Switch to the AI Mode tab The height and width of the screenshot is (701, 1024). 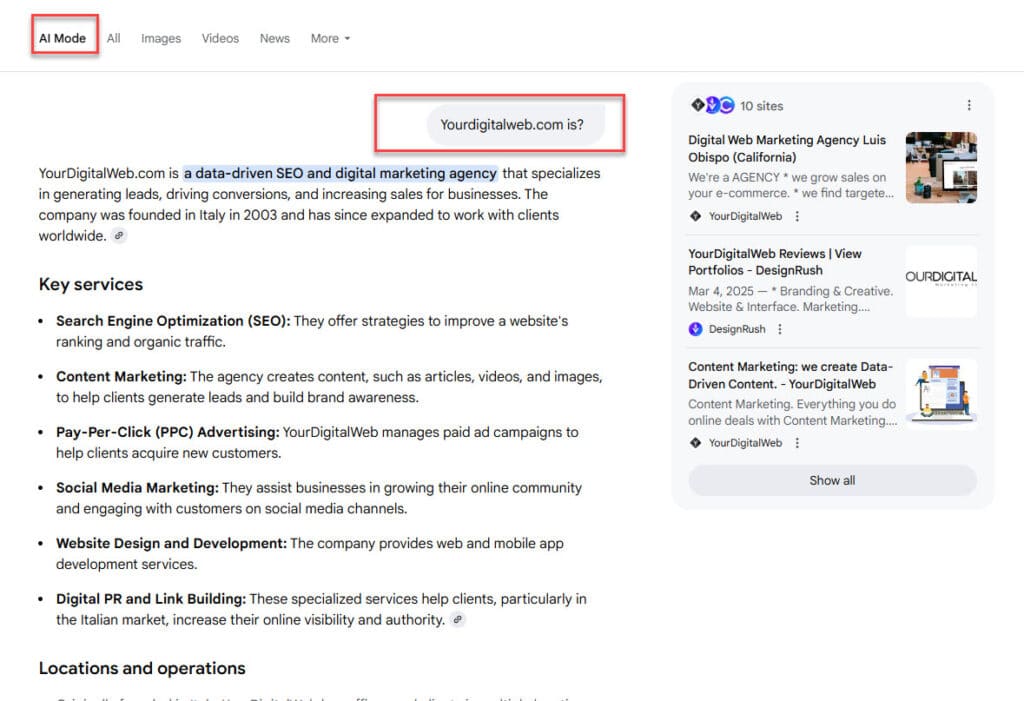click(63, 39)
